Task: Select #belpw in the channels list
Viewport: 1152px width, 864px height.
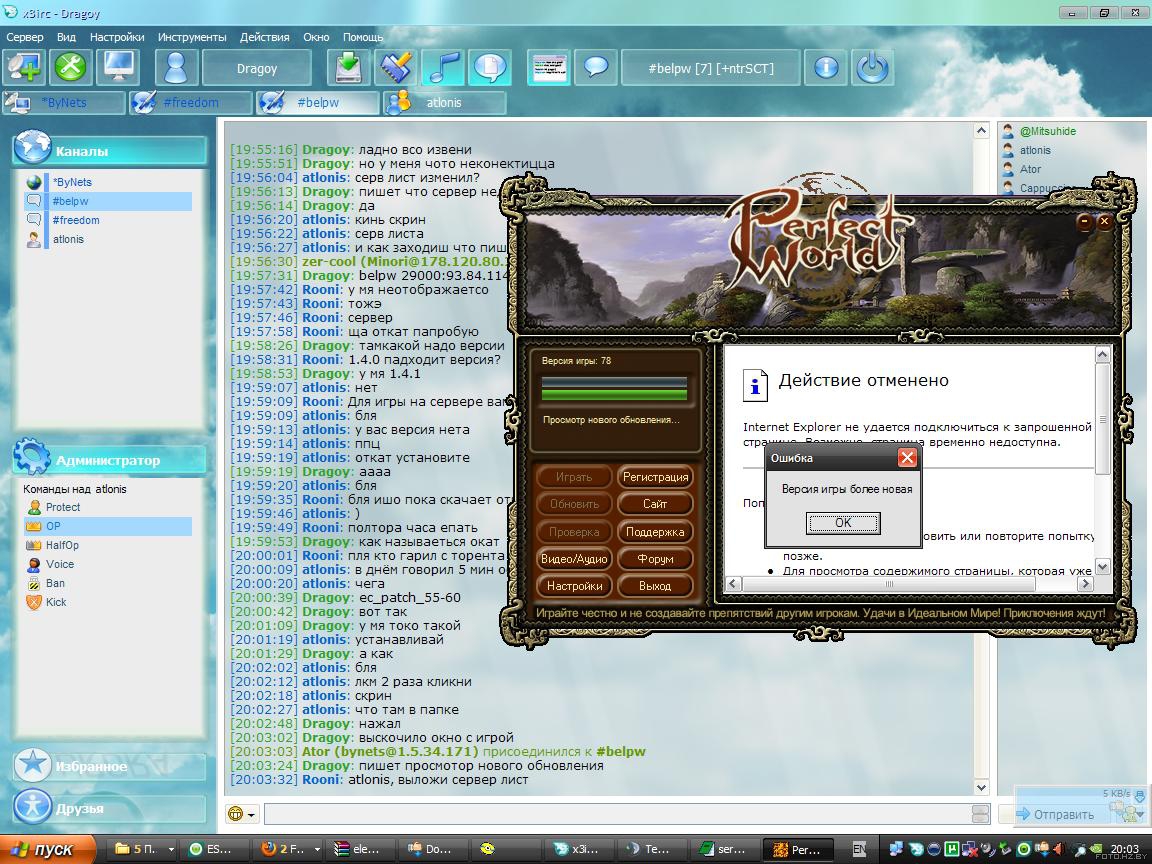Action: click(x=108, y=201)
